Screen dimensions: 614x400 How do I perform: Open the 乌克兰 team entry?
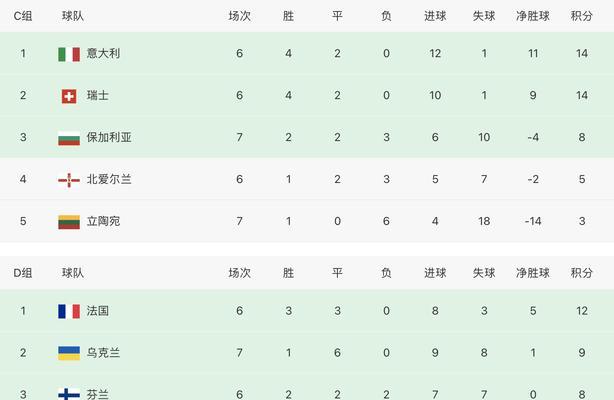point(103,353)
